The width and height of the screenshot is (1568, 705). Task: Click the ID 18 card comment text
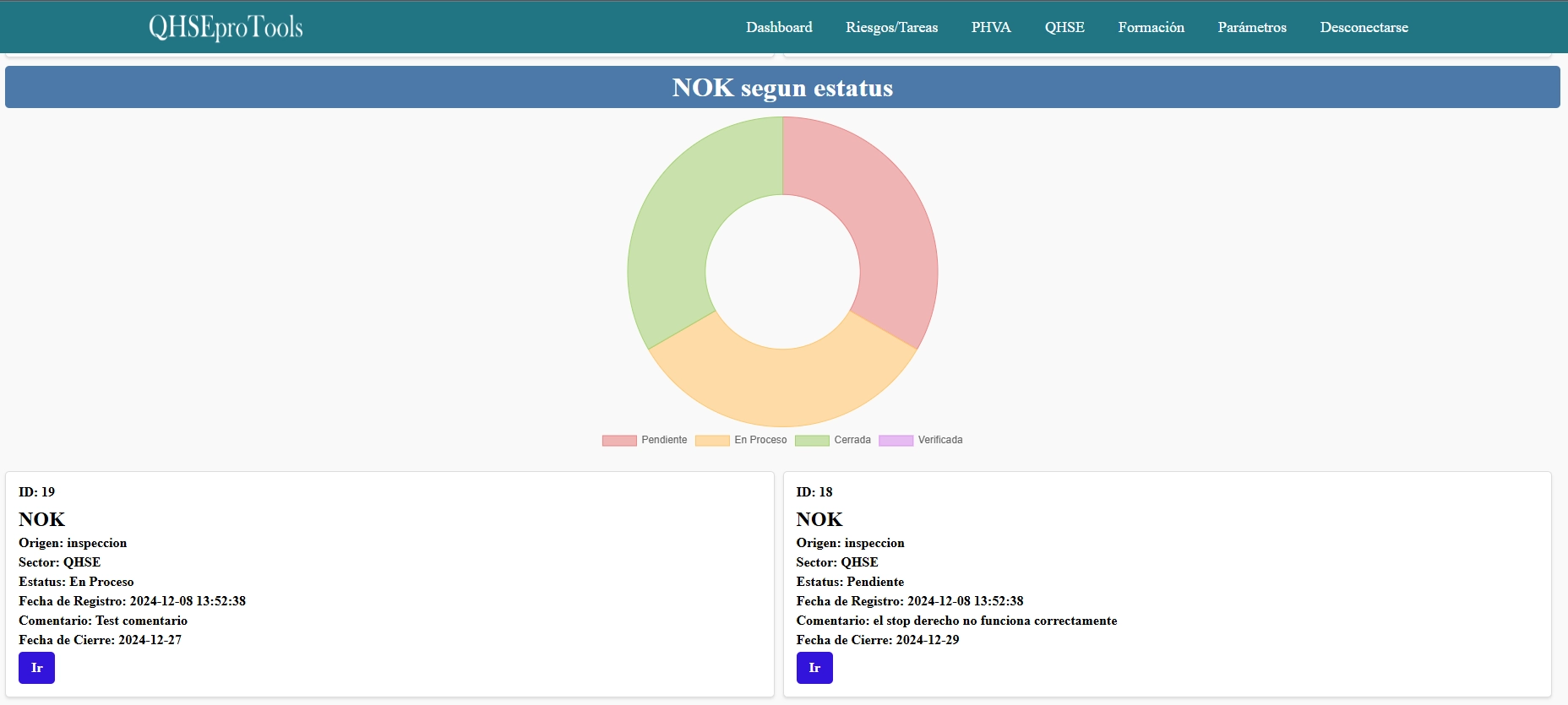(956, 621)
